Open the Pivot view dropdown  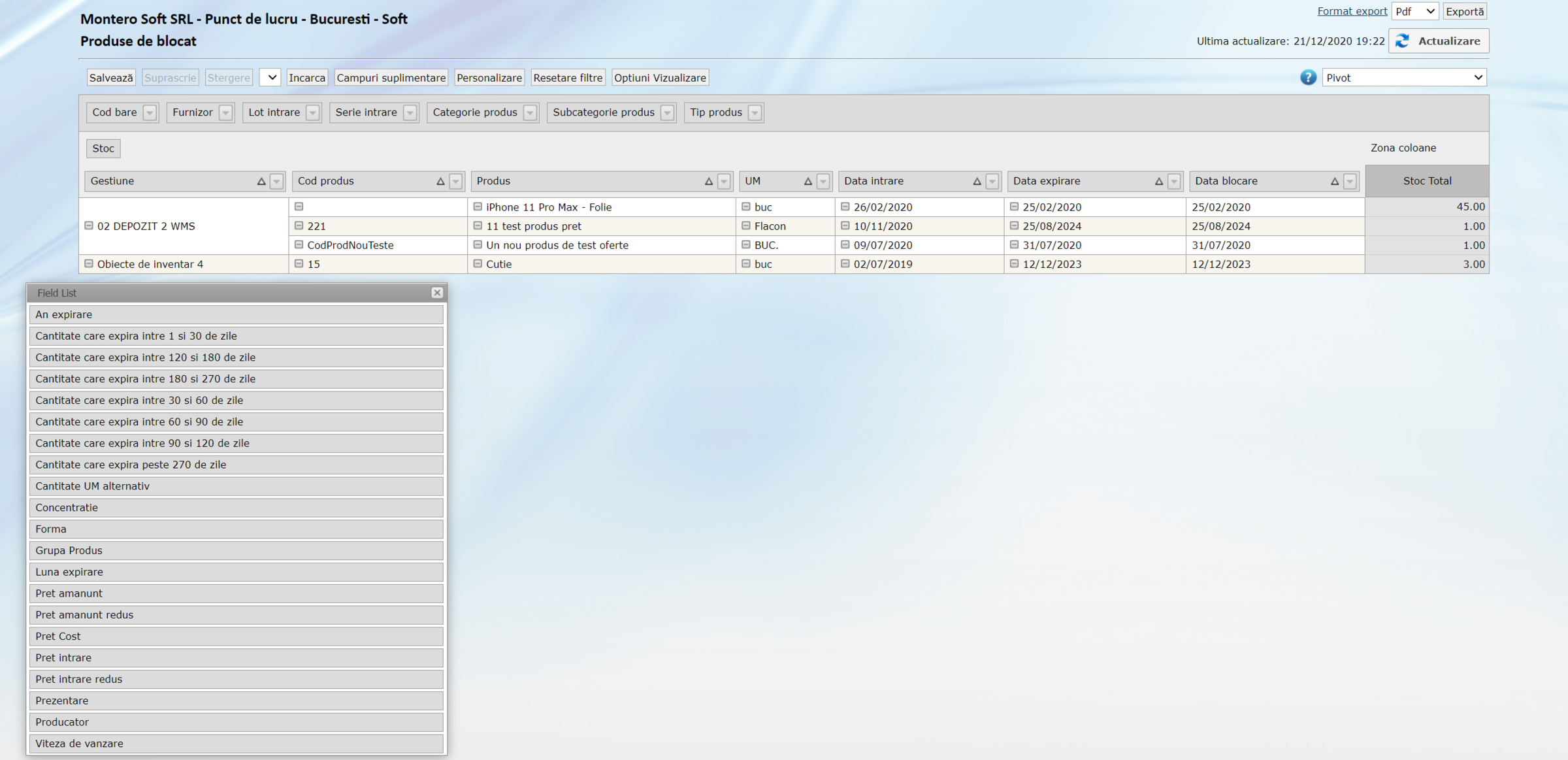(1405, 78)
